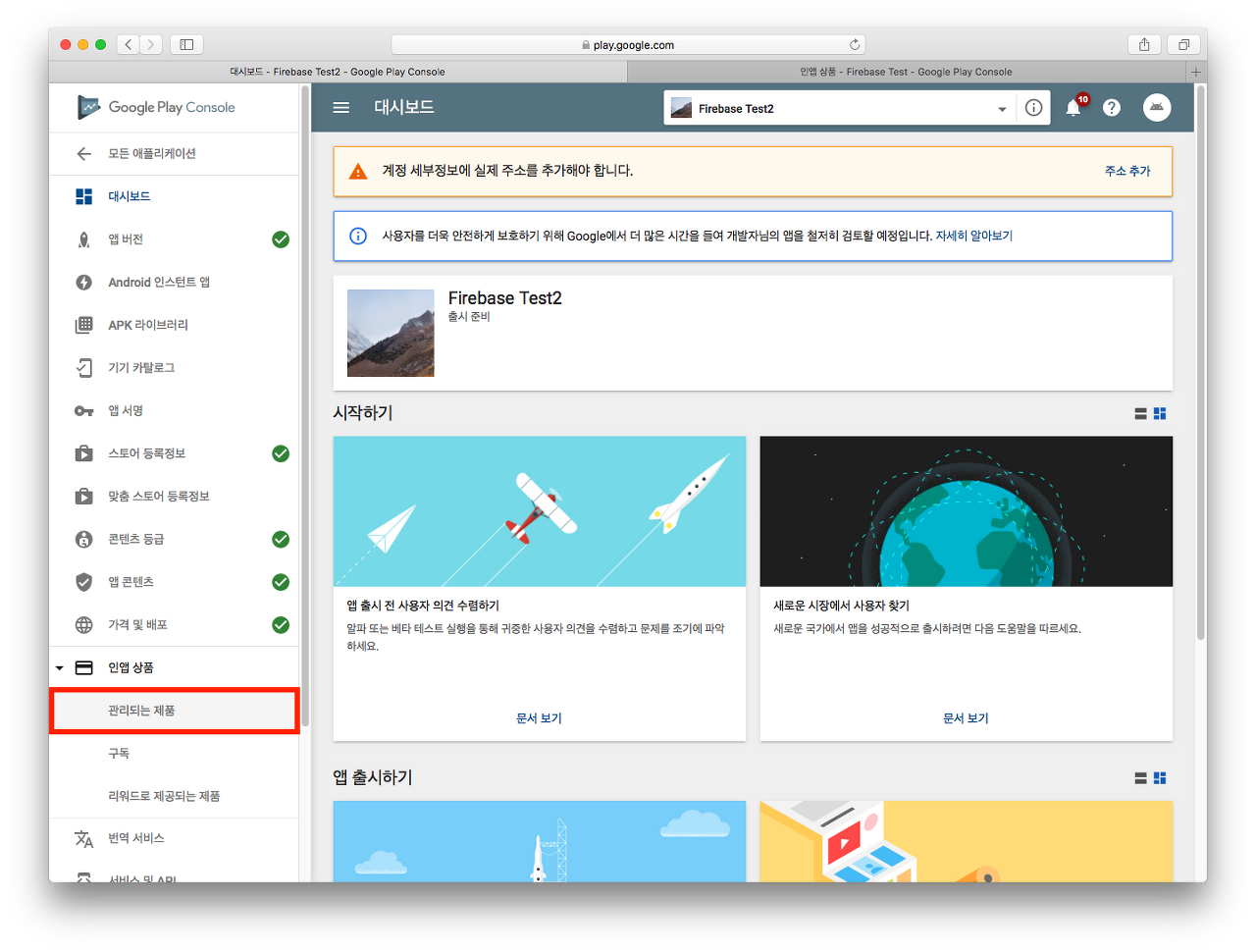Click the warning triangle in address banner
Image resolution: width=1256 pixels, height=952 pixels.
[x=358, y=171]
